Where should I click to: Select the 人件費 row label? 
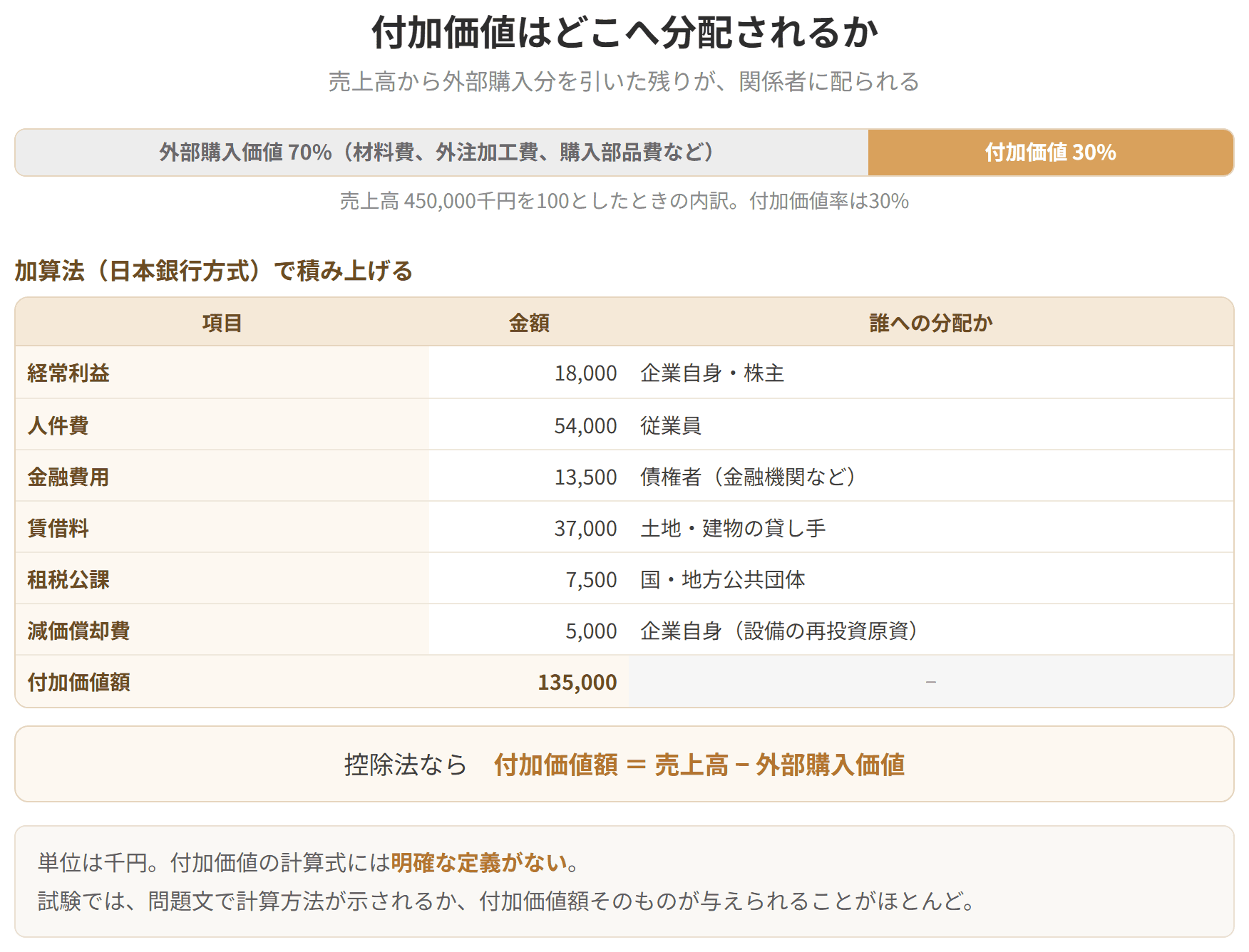tap(58, 425)
